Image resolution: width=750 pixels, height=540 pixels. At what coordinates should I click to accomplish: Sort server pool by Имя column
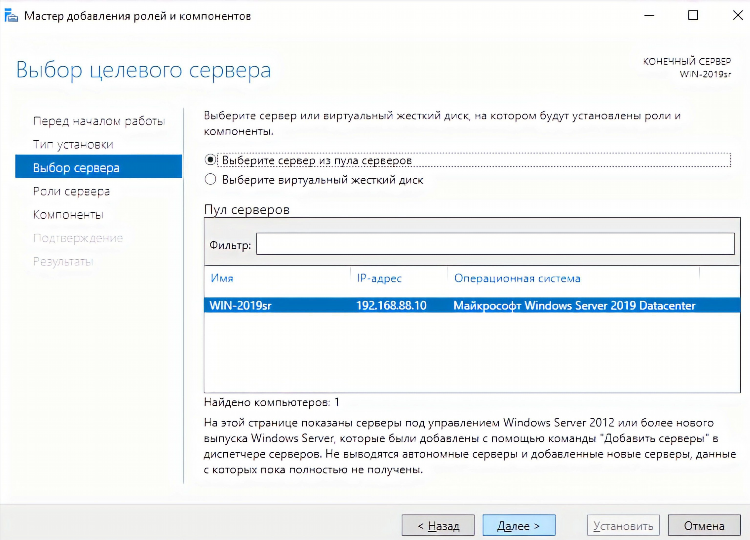tap(222, 278)
